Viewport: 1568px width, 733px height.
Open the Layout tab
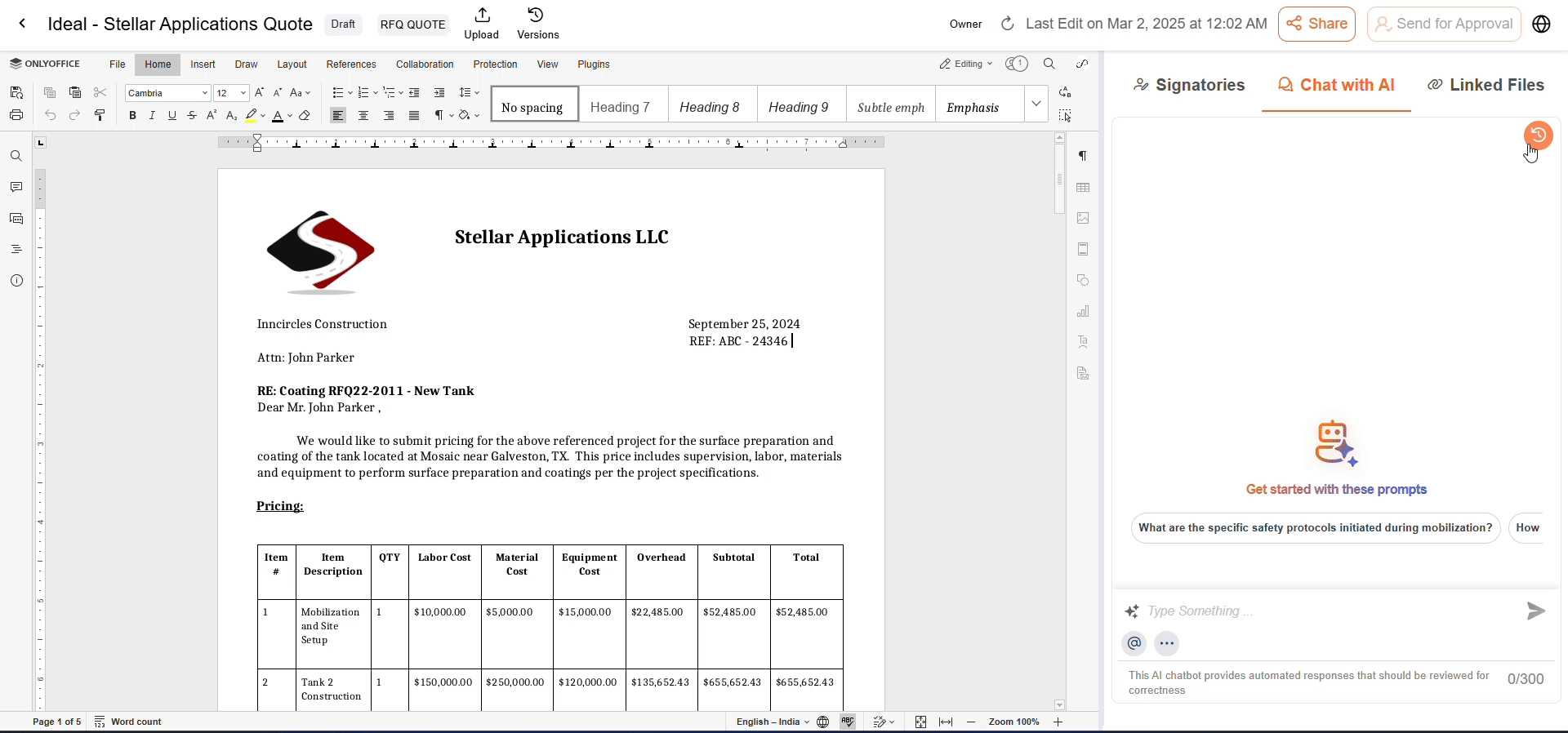click(292, 64)
